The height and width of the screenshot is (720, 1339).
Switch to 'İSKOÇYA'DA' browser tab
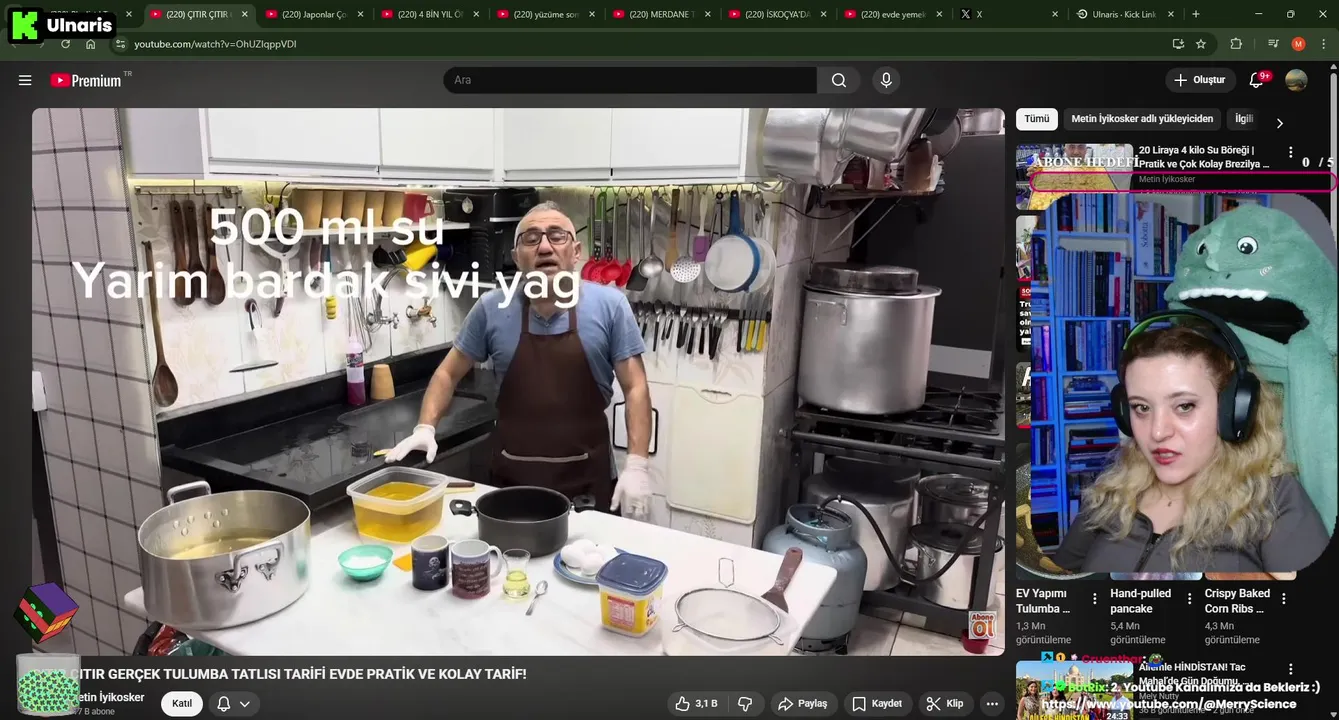coord(779,14)
